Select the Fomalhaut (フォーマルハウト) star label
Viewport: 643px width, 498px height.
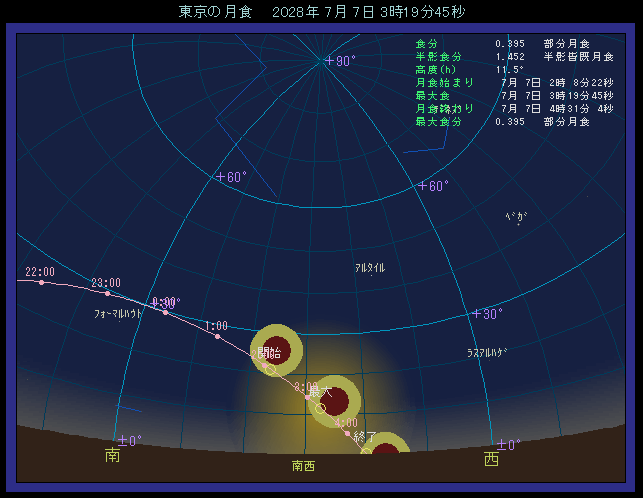(118, 313)
